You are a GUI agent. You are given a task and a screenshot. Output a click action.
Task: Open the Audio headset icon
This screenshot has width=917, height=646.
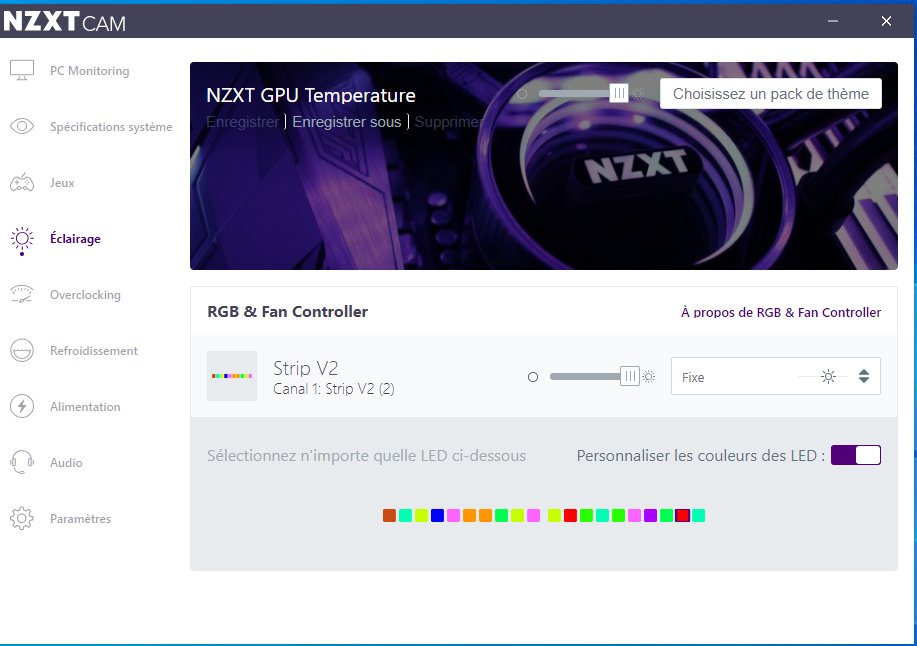(x=22, y=463)
